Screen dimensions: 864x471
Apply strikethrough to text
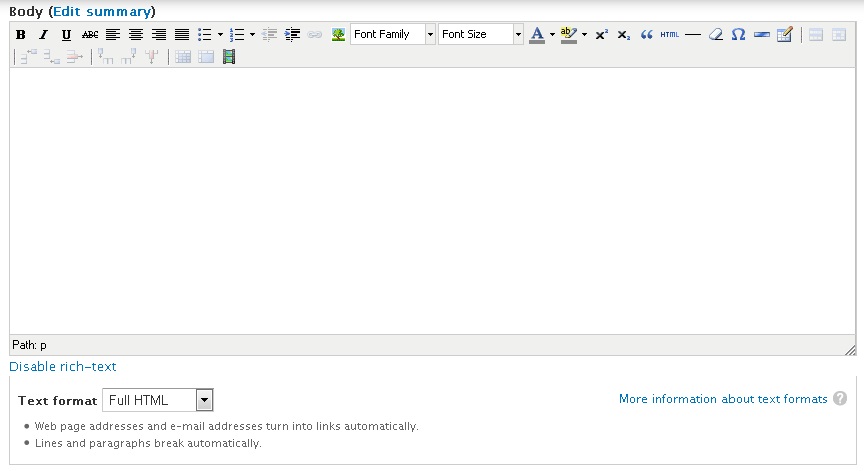tap(90, 35)
